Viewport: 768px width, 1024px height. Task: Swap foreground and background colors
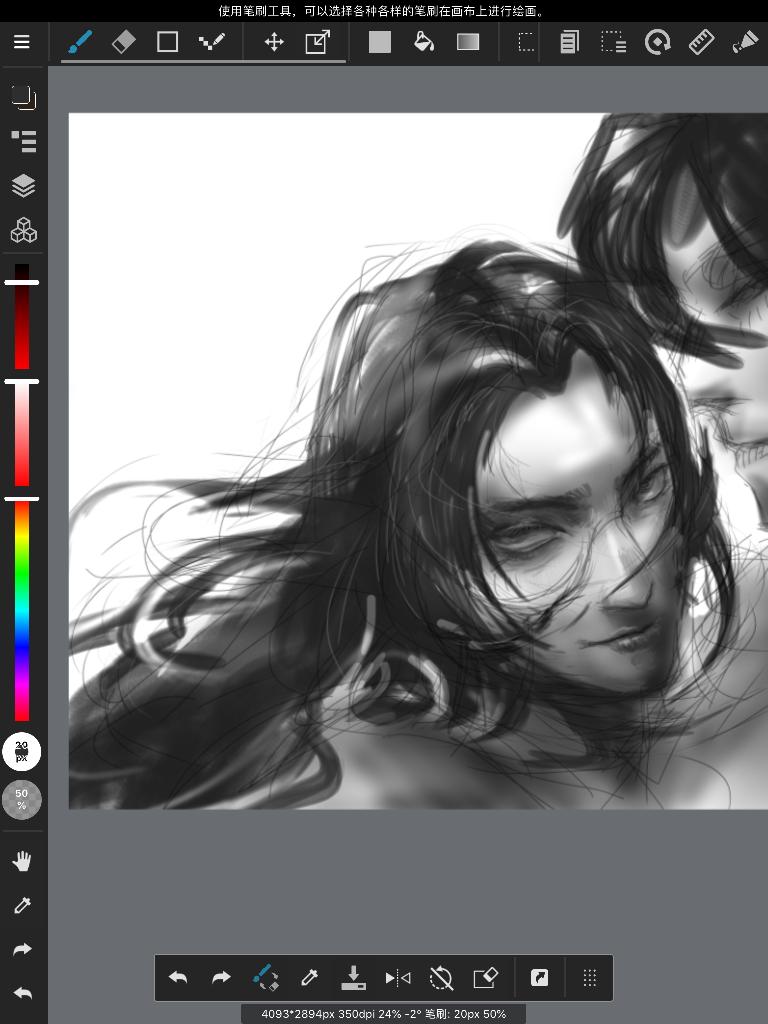click(x=24, y=97)
